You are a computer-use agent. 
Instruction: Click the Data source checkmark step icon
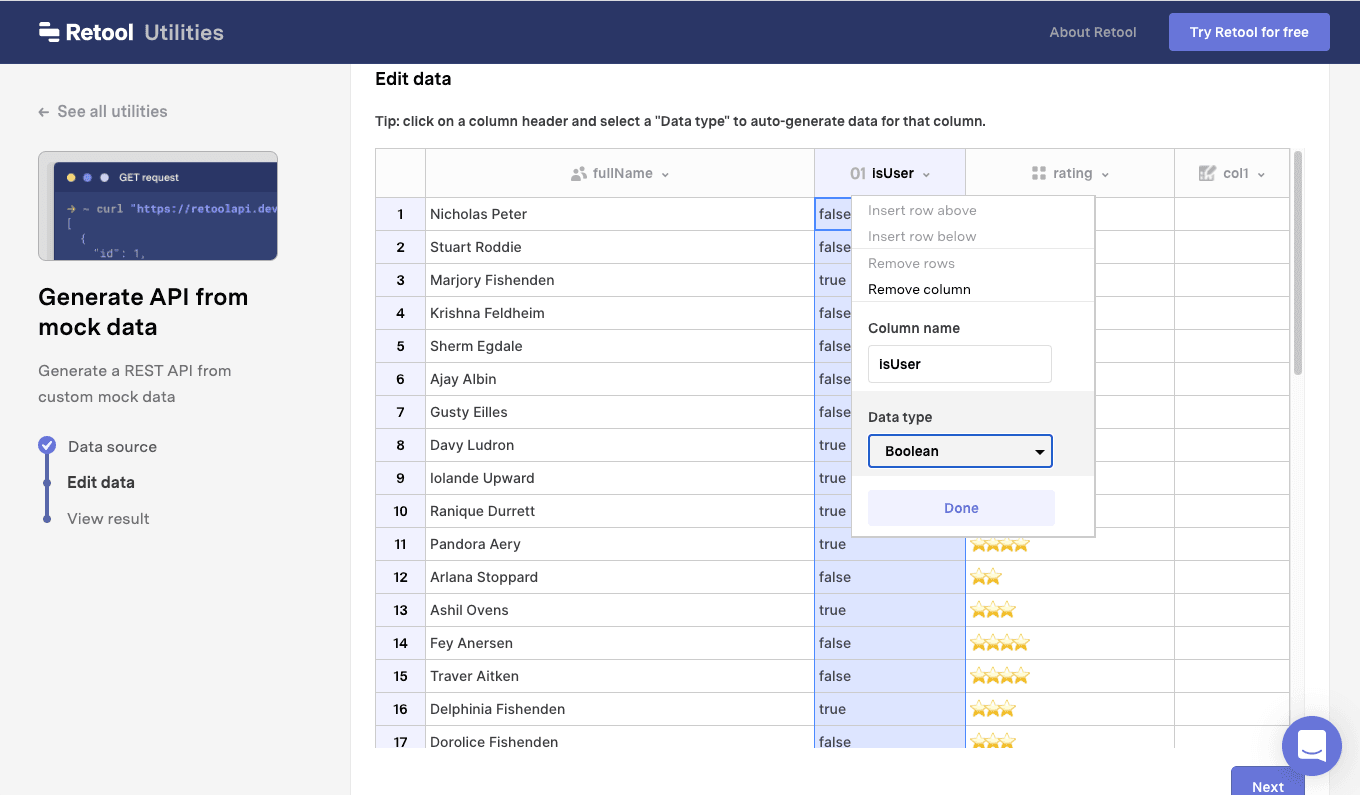47,446
